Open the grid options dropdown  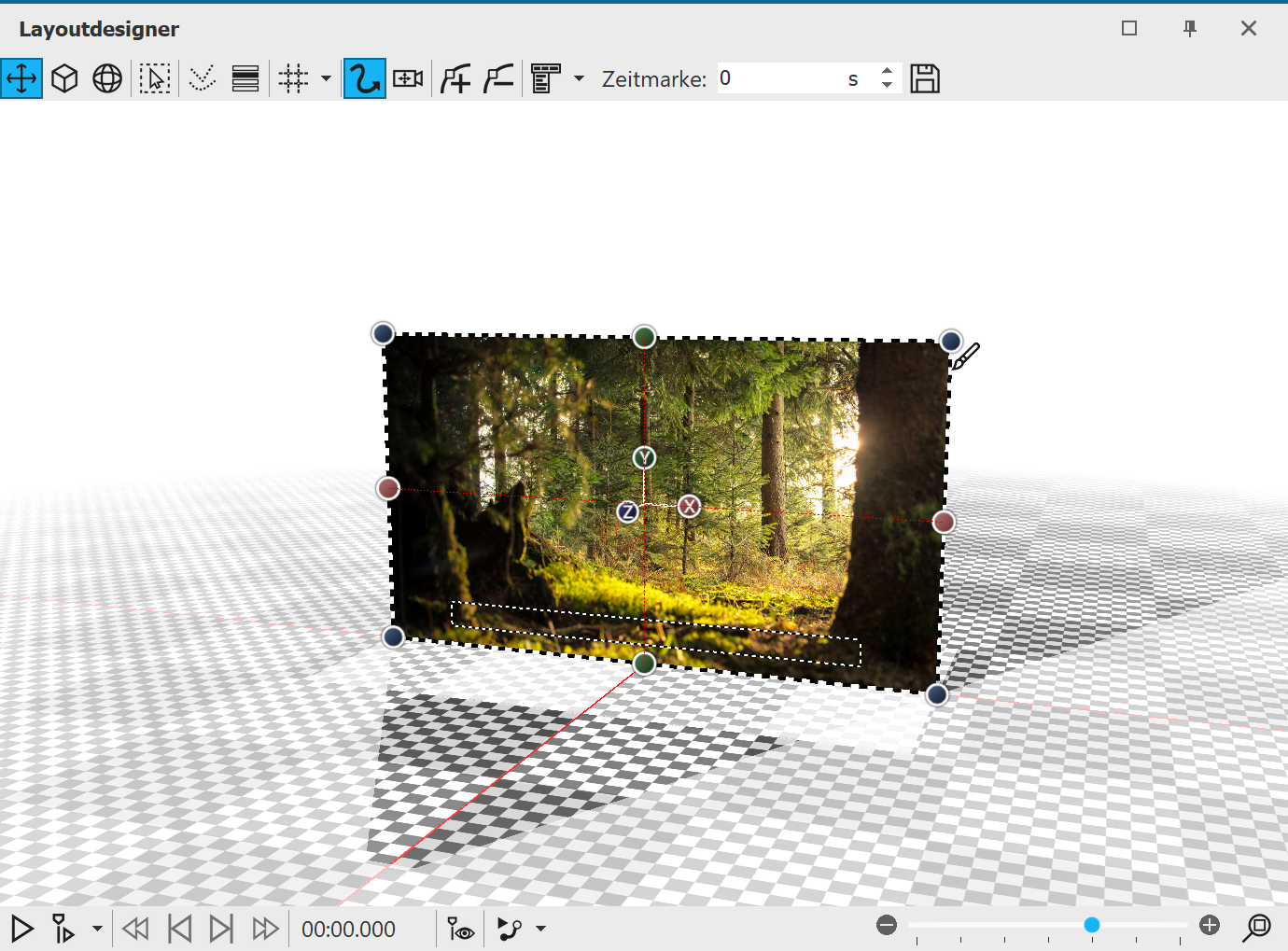(325, 78)
